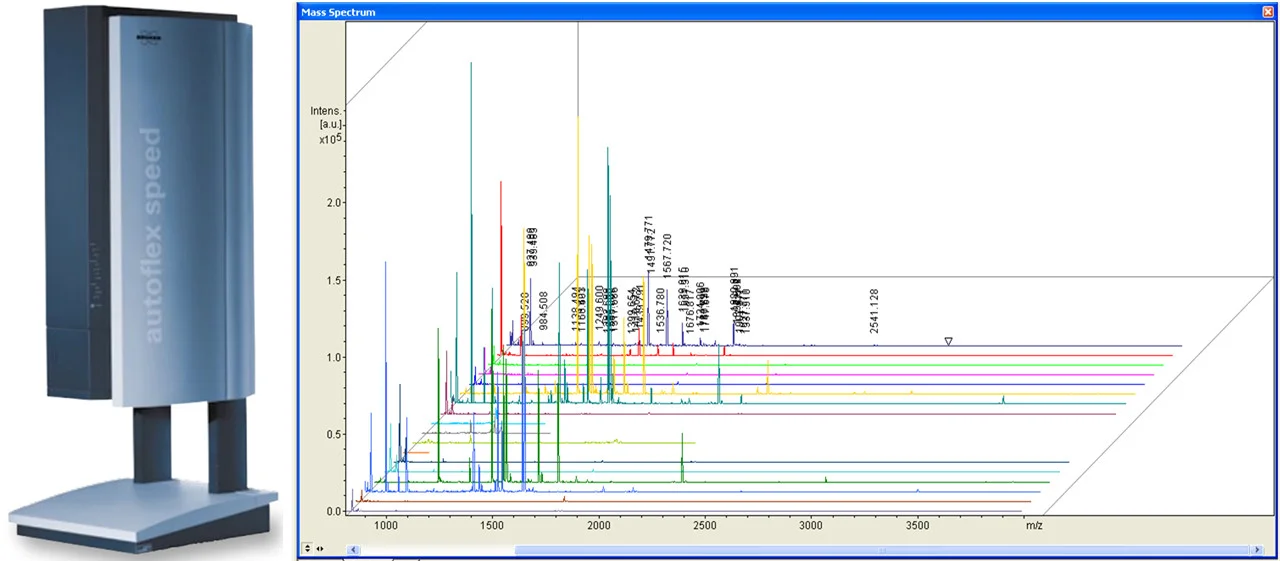
Task: Click the 3500 tick on the m/z axis
Action: click(917, 524)
